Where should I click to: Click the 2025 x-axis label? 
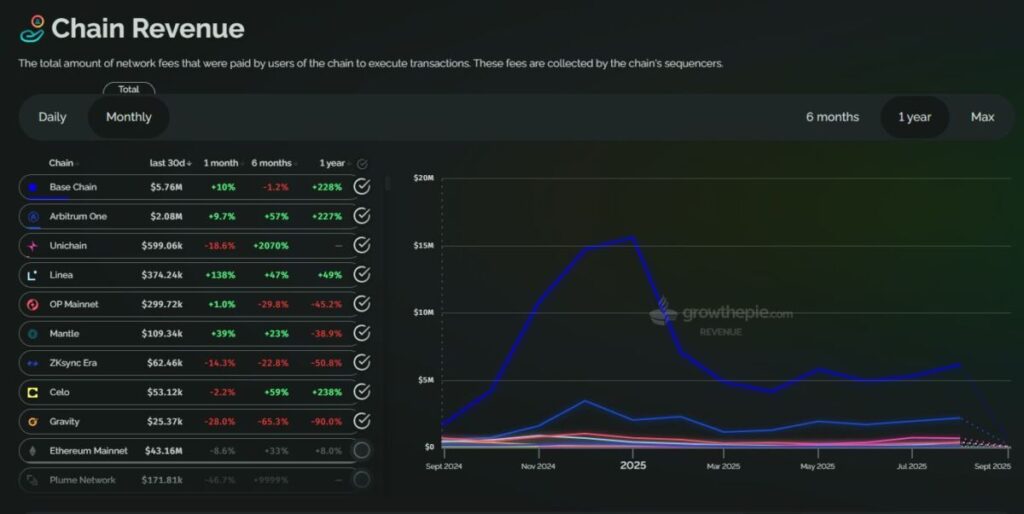633,466
